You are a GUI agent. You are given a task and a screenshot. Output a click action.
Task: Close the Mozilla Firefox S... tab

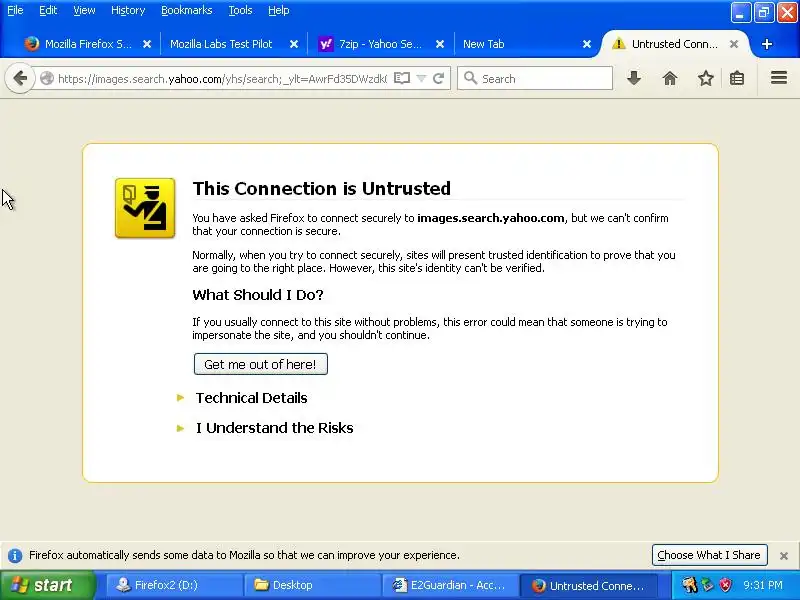pyautogui.click(x=147, y=44)
